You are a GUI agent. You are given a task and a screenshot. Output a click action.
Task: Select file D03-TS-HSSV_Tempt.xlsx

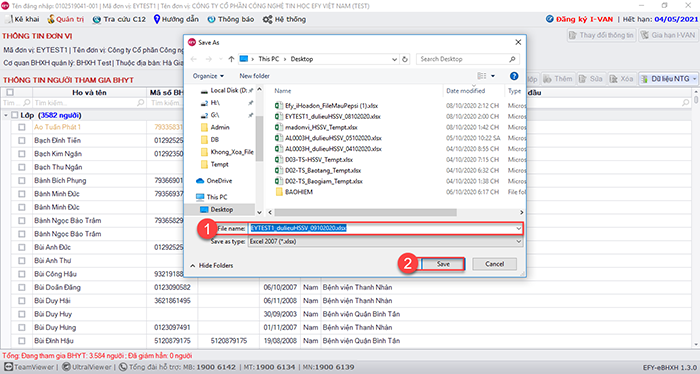point(314,159)
